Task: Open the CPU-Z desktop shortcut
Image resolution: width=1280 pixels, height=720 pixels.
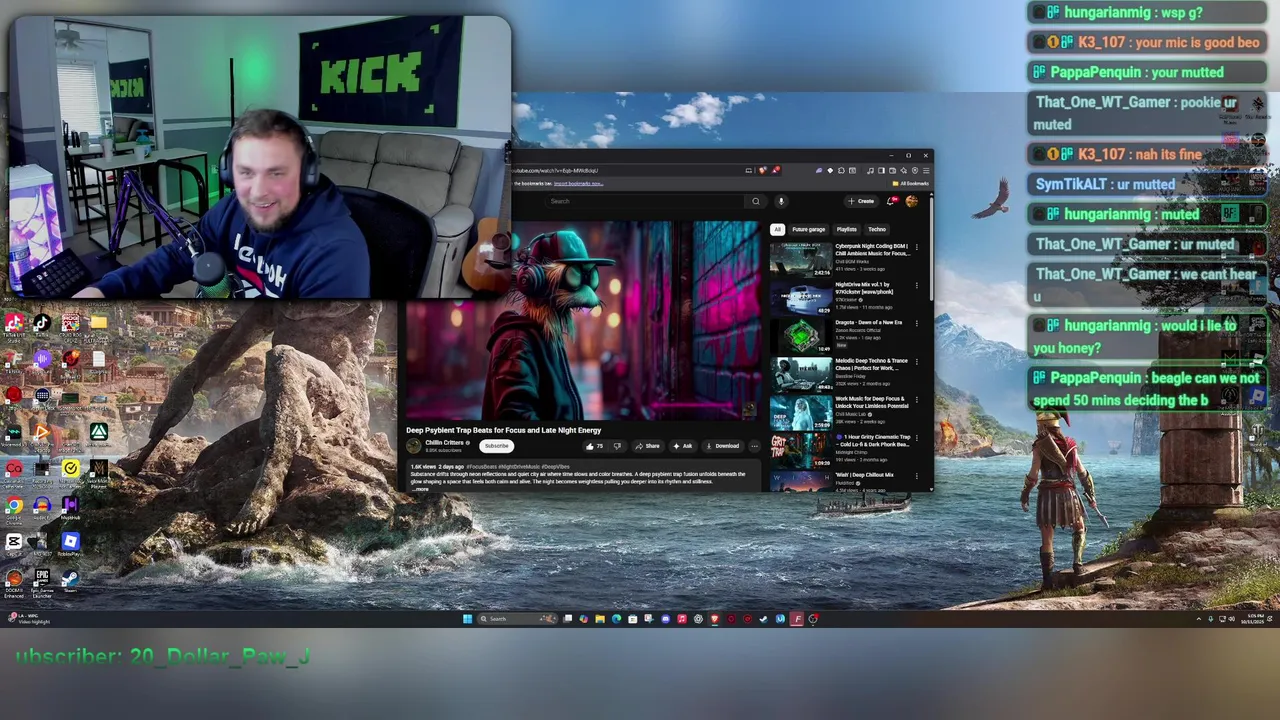Action: click(x=70, y=324)
